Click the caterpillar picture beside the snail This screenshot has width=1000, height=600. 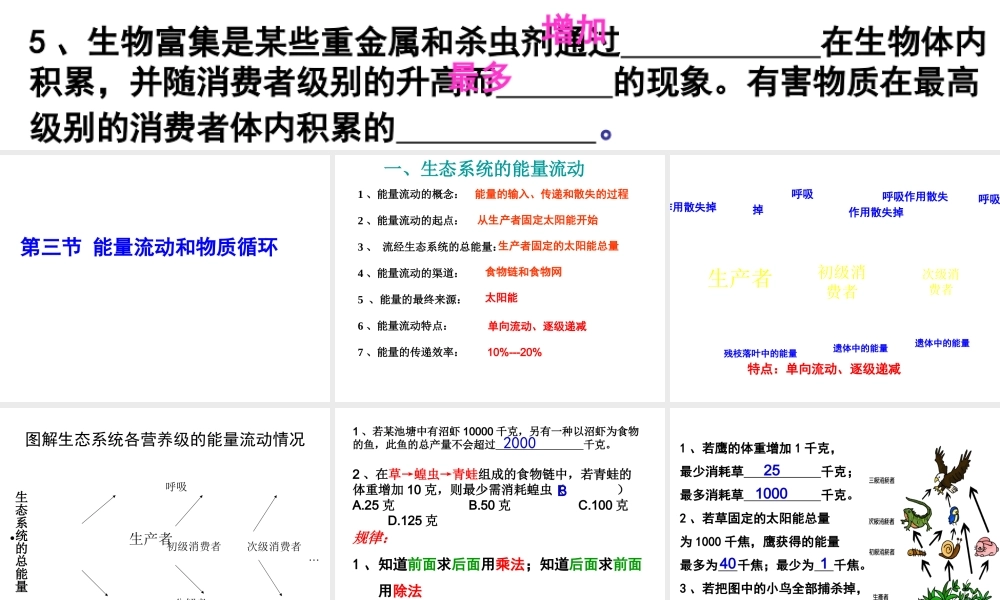pos(916,552)
